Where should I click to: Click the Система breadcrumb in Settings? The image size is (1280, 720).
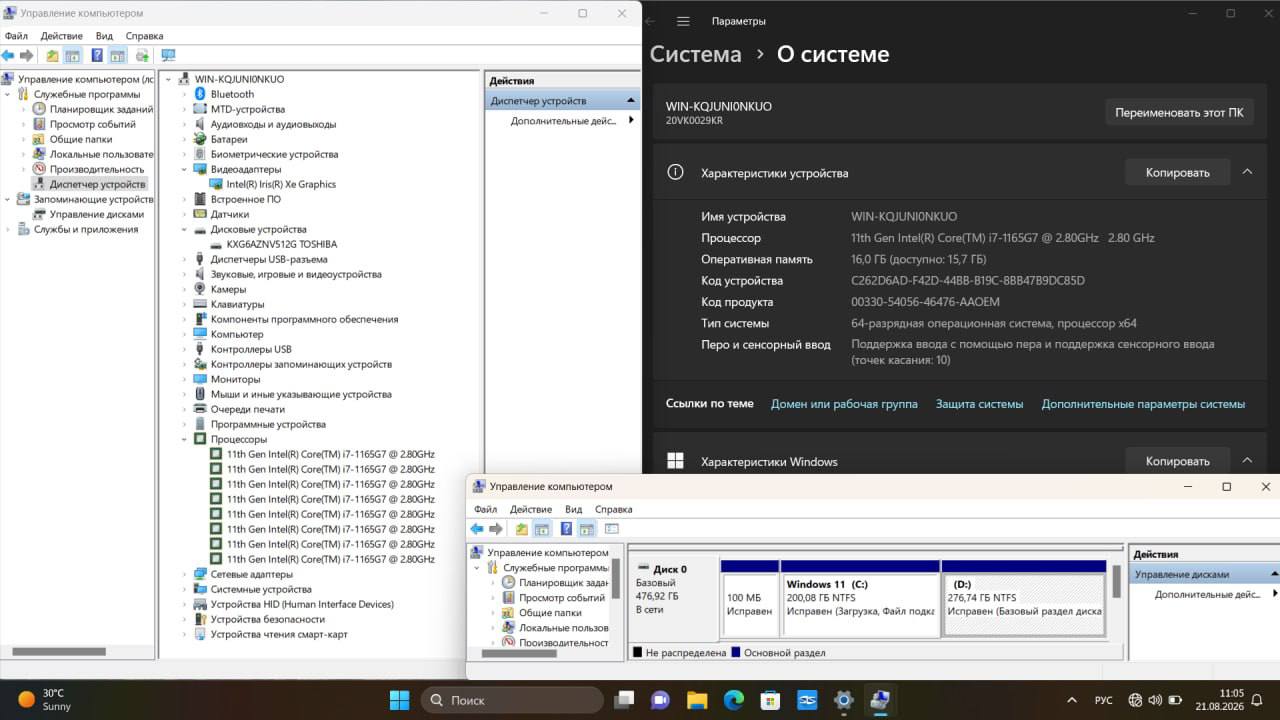pos(696,54)
